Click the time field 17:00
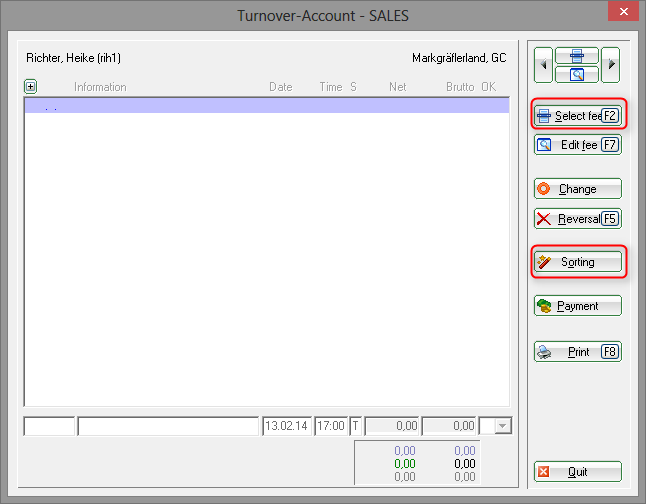Screen dimensions: 646x504 [x=331, y=426]
